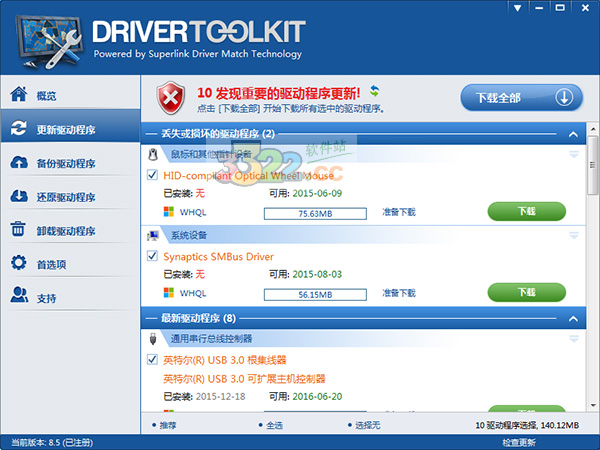Click the USB controller category icon
The height and width of the screenshot is (450, 600).
[153, 339]
